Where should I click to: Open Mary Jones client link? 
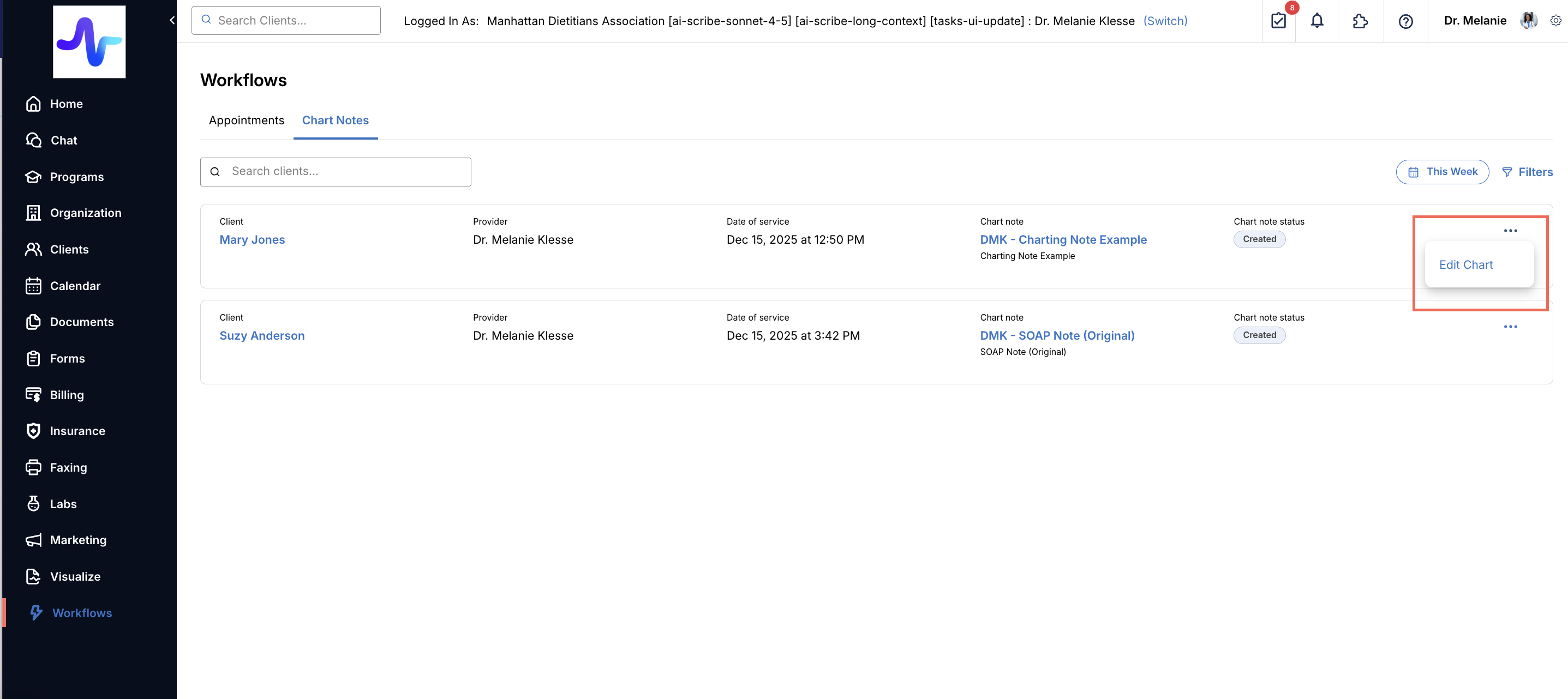(x=252, y=240)
